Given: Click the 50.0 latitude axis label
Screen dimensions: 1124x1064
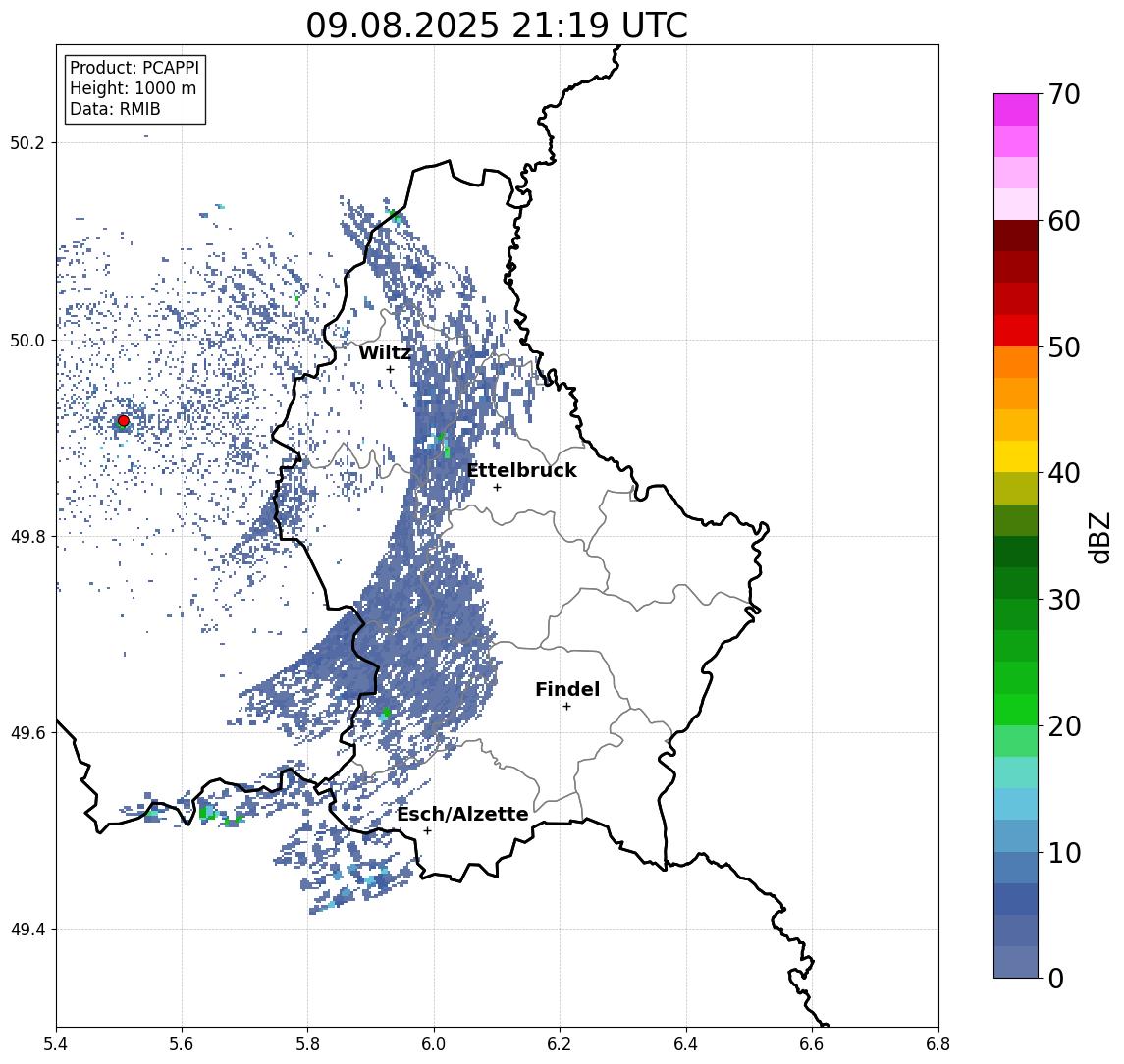Looking at the screenshot, I should 27,340.
